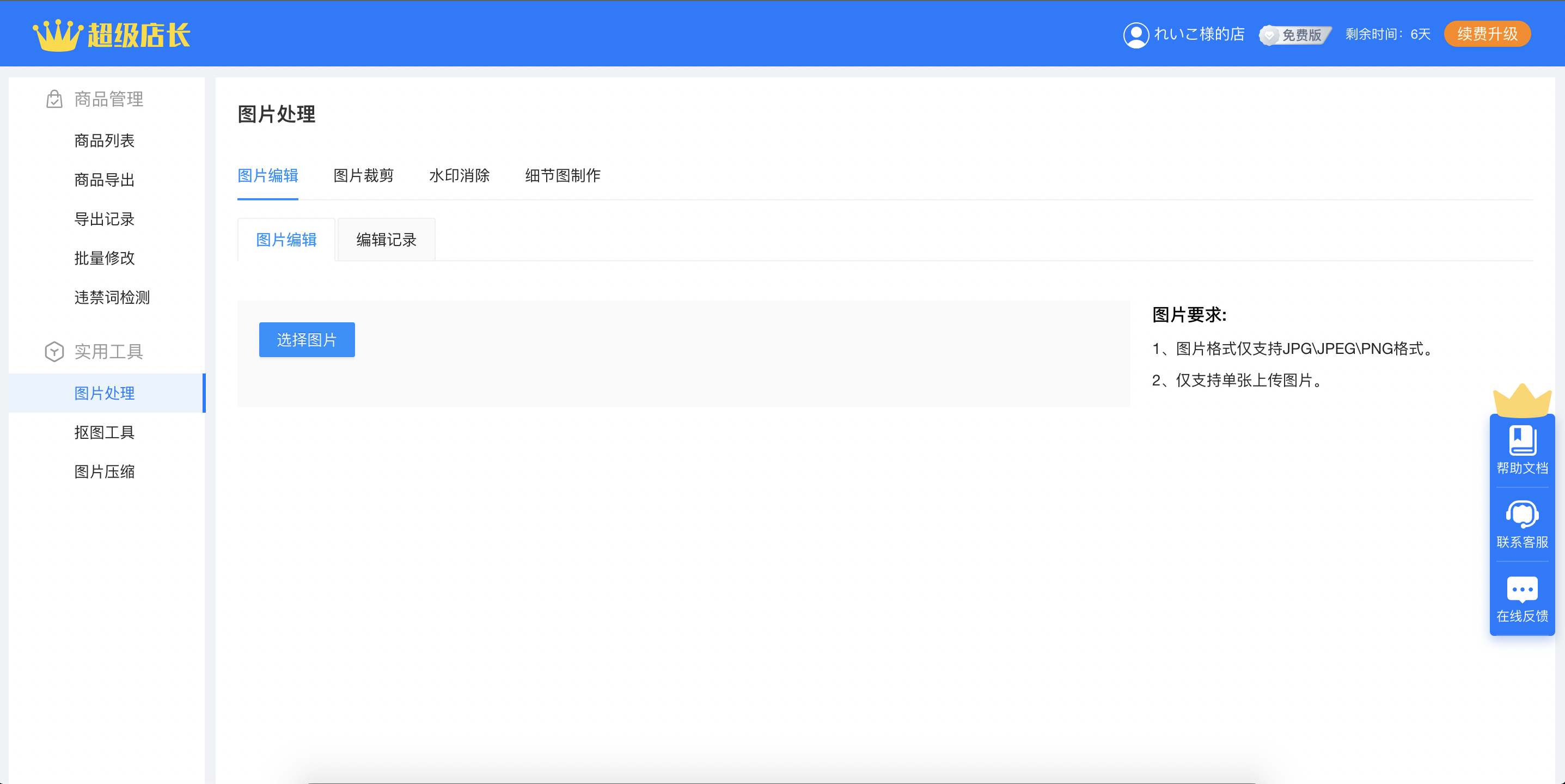Open the 帮助文档 book icon

(x=1523, y=441)
